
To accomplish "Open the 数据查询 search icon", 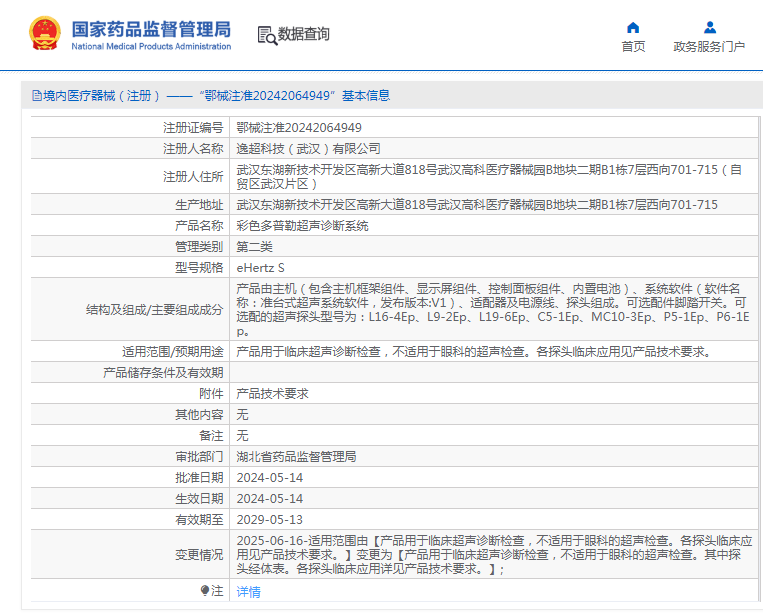I will click(267, 35).
